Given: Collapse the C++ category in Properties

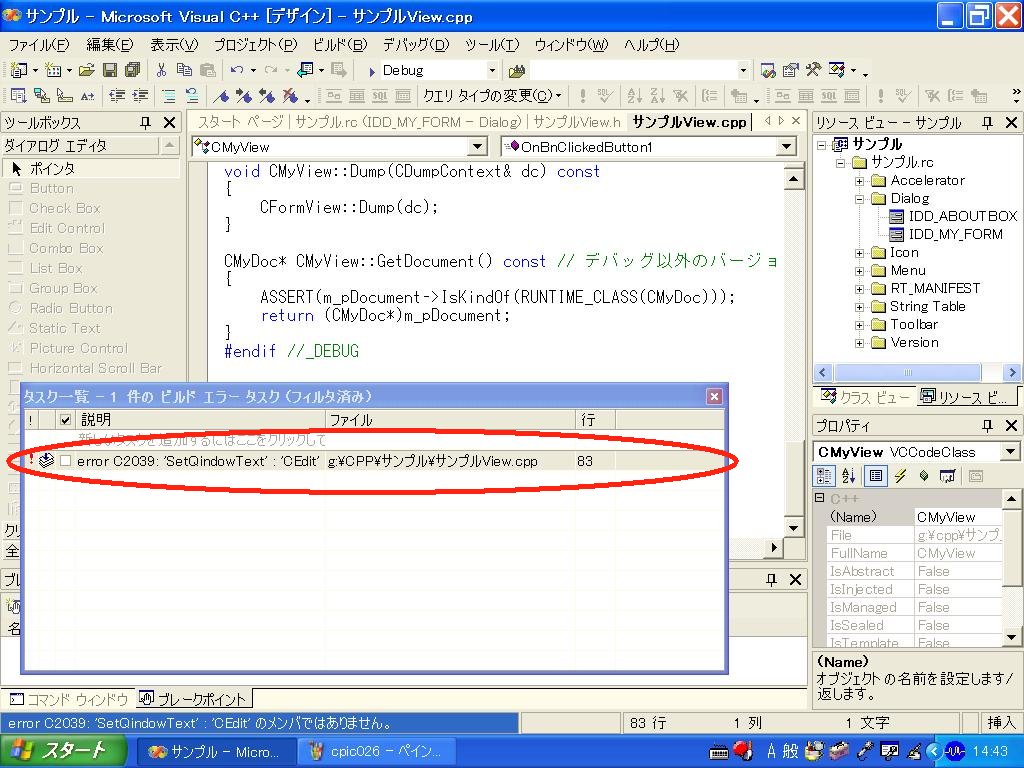Looking at the screenshot, I should (x=820, y=498).
